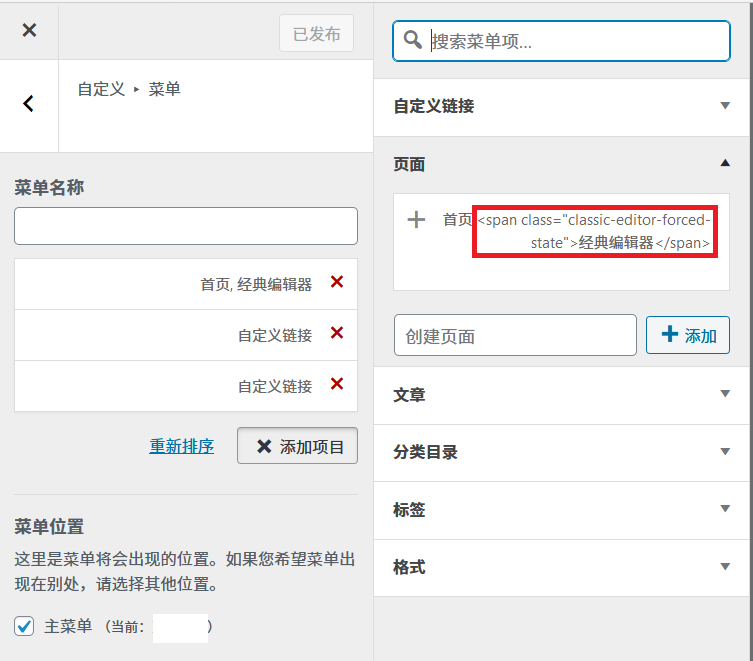753x661 pixels.
Task: Select the 自定义链接 section heading
Action: [434, 106]
